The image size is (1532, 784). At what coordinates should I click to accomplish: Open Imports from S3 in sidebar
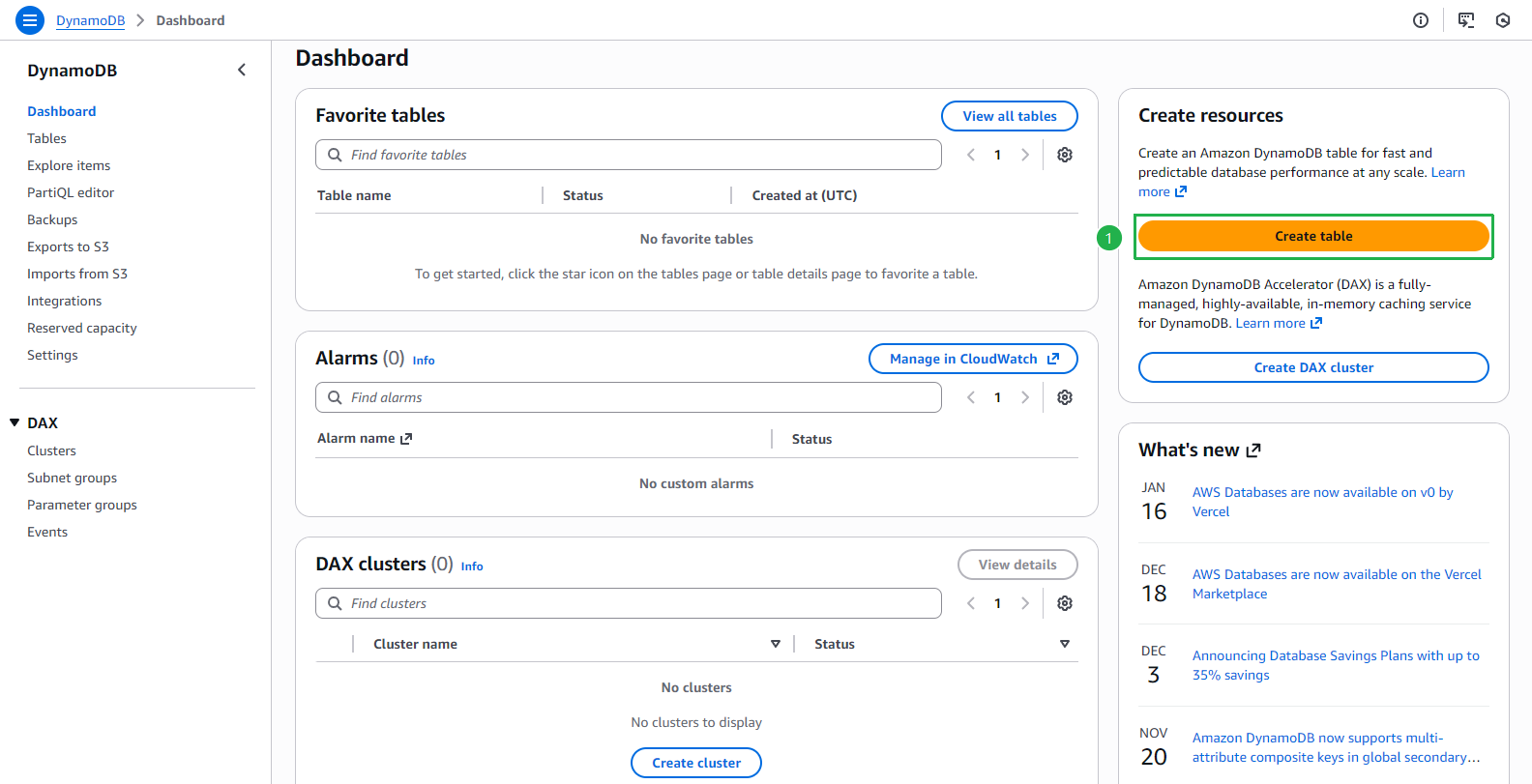tap(77, 274)
